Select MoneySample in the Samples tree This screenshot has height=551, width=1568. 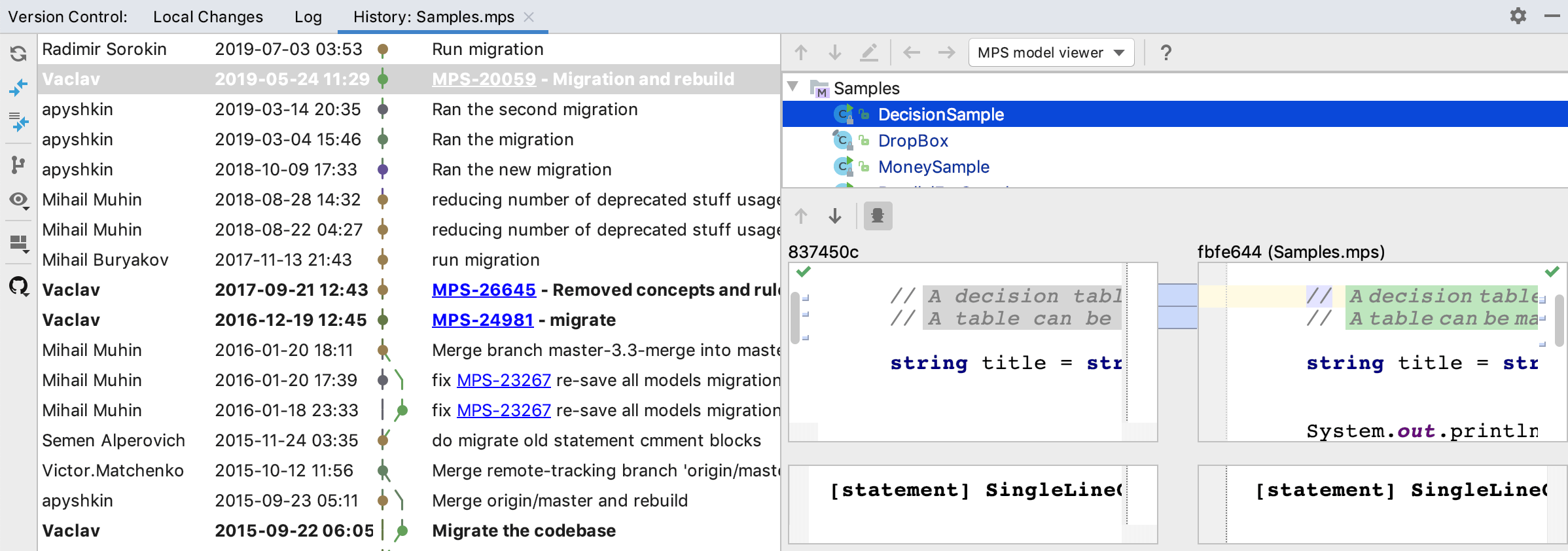coord(933,167)
